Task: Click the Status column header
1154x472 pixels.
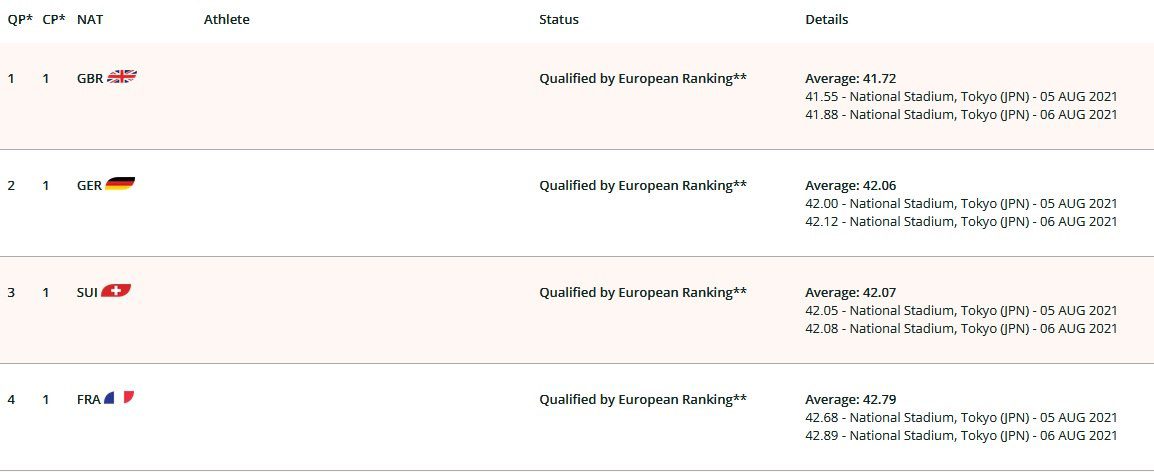Action: 559,20
